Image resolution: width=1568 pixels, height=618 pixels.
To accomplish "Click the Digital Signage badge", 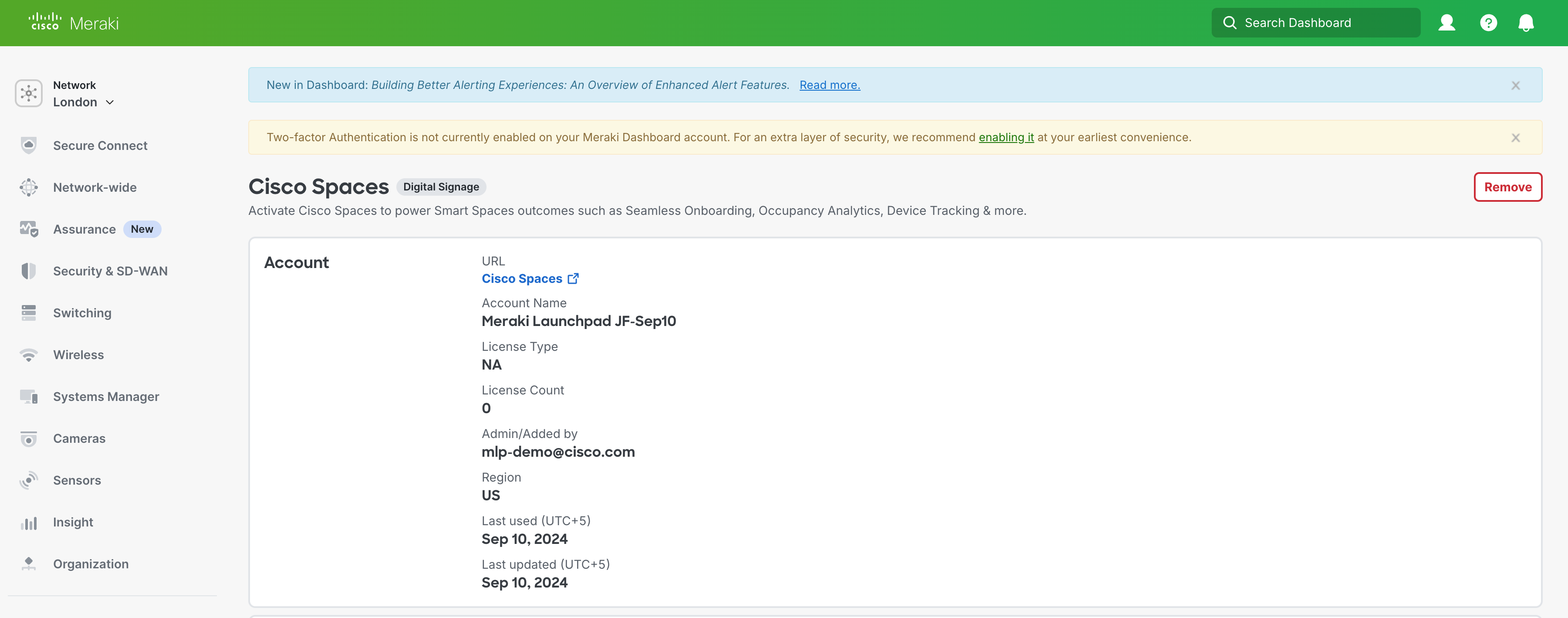I will (441, 187).
